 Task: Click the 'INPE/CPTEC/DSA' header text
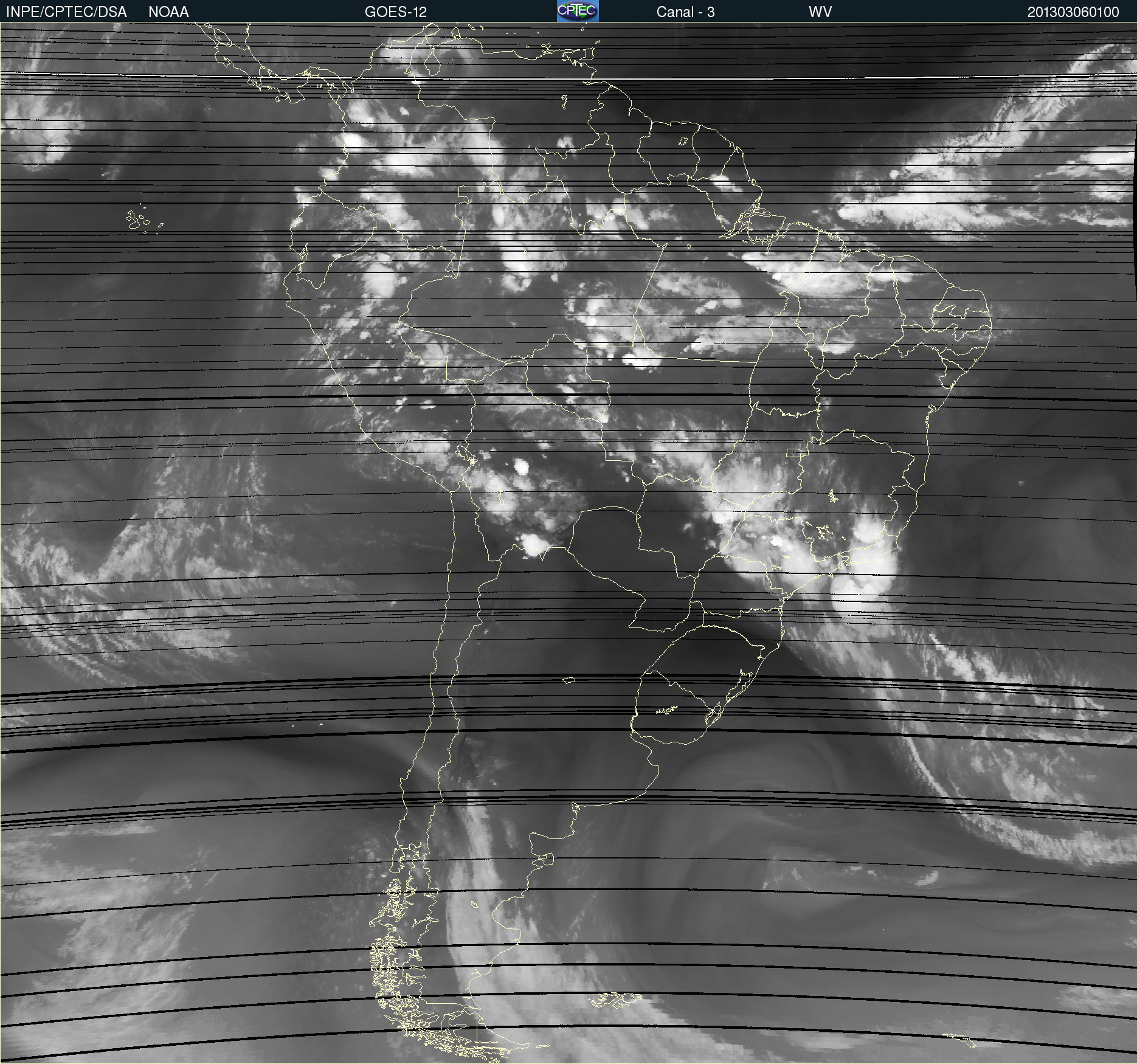coord(66,12)
